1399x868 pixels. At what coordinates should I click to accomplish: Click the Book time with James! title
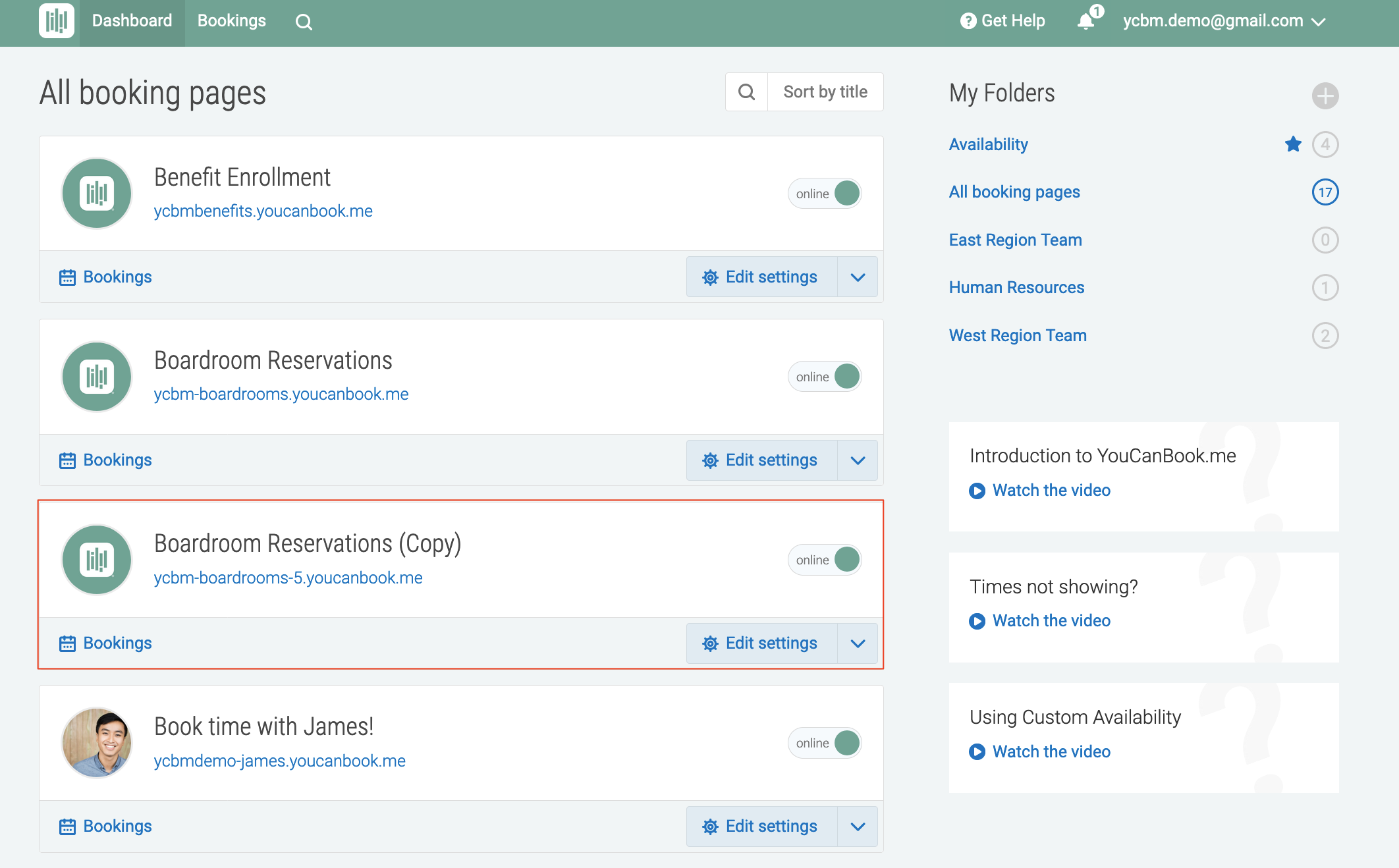(264, 727)
